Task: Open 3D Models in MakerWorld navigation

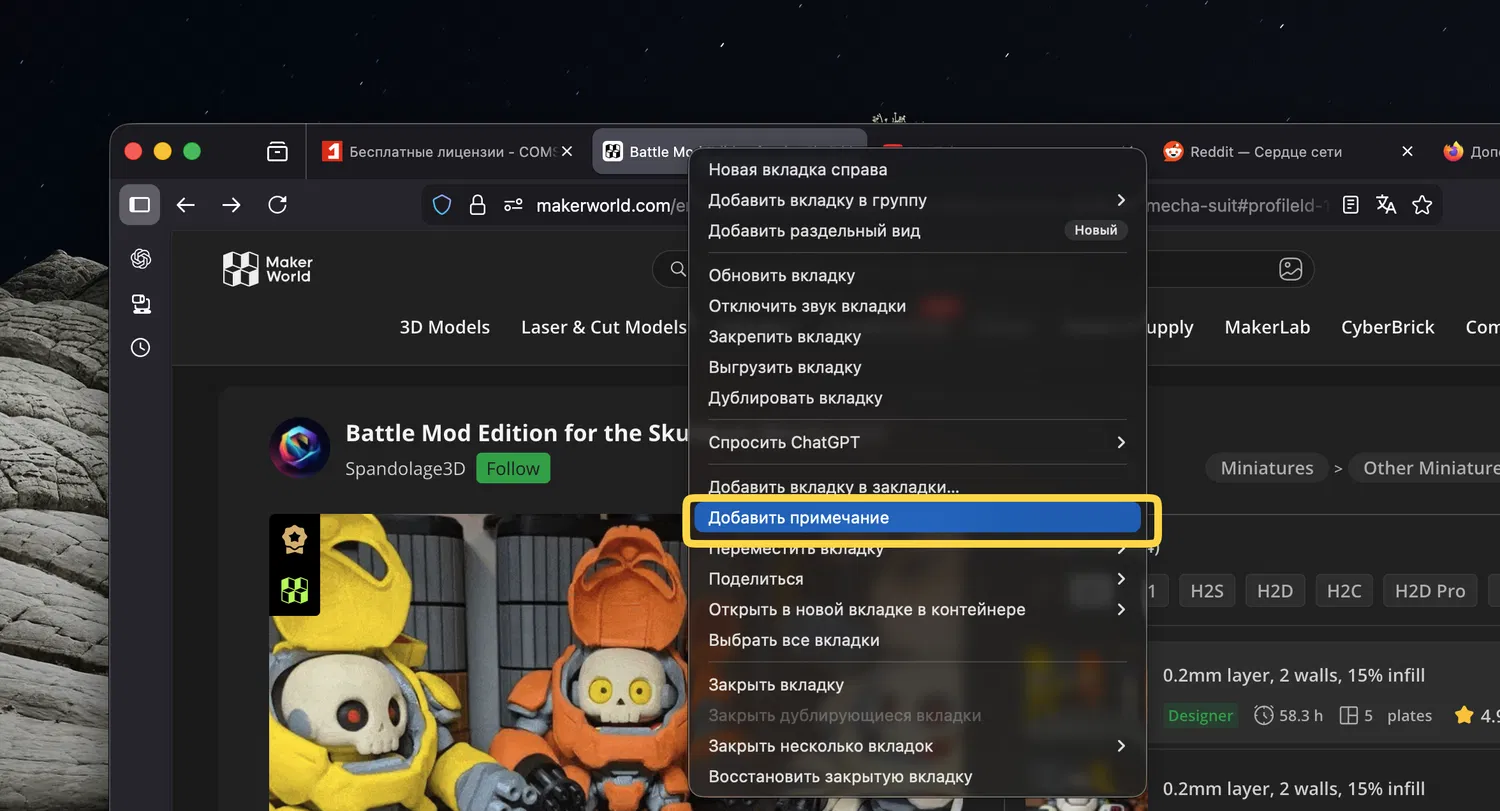Action: (445, 327)
